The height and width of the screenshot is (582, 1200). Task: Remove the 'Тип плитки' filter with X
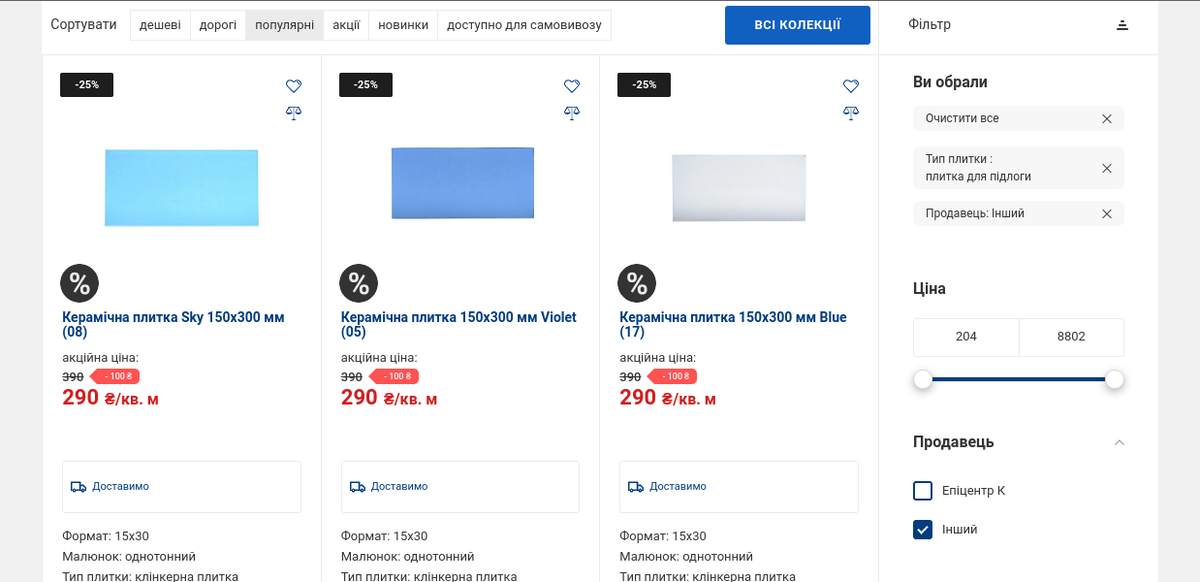click(x=1107, y=168)
